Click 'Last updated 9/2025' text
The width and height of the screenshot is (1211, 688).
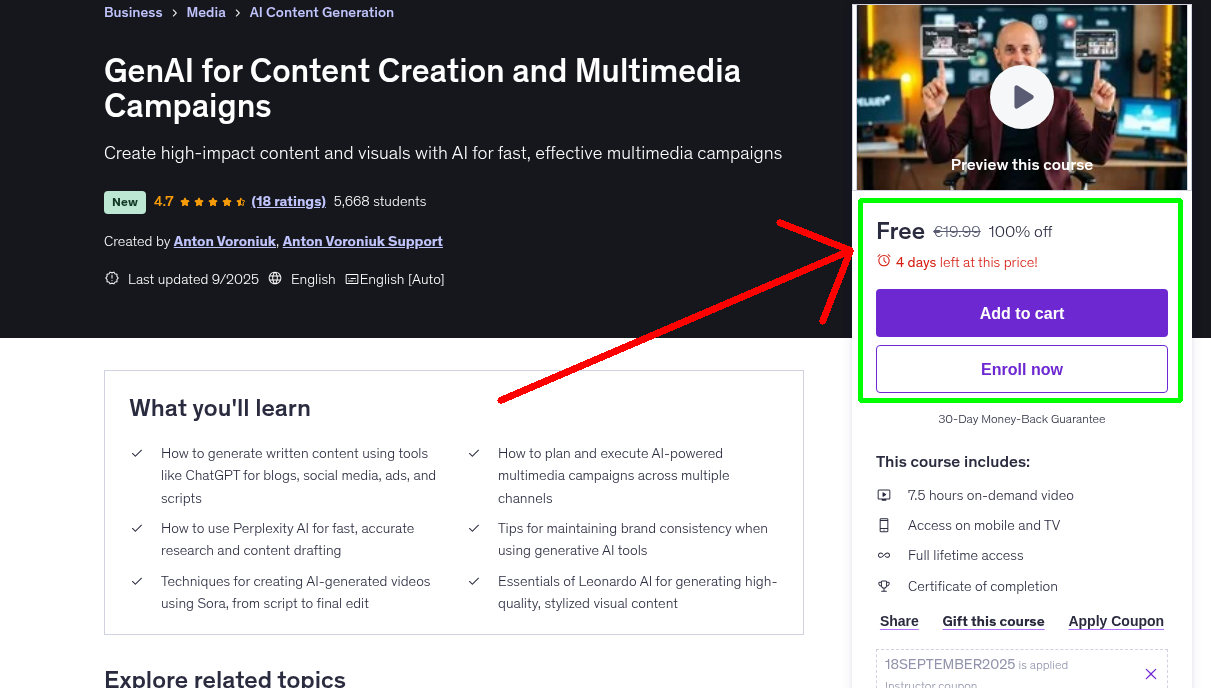193,279
